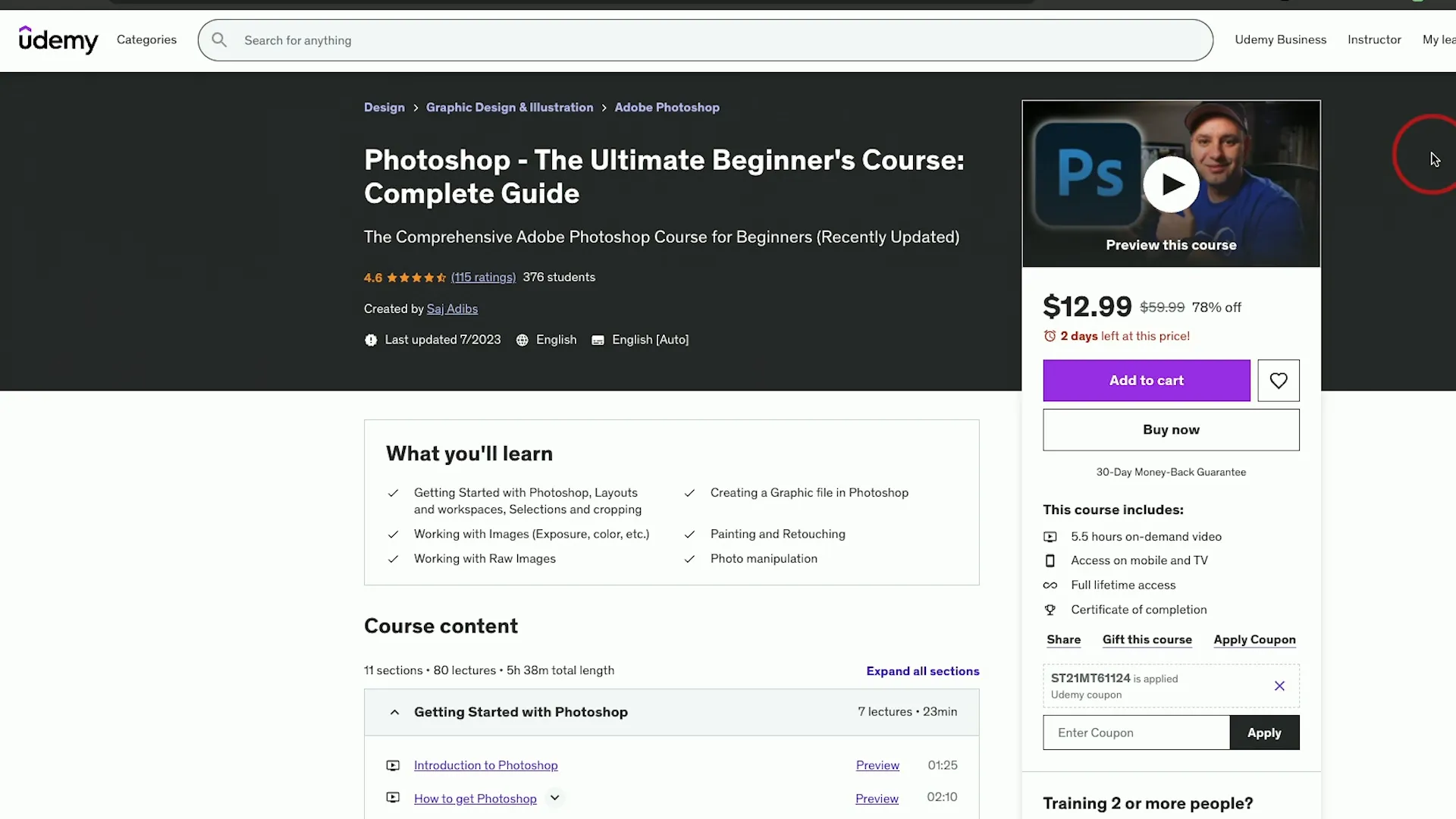Focus the Search for anything box
Screen dimensions: 1456x819
click(705, 40)
